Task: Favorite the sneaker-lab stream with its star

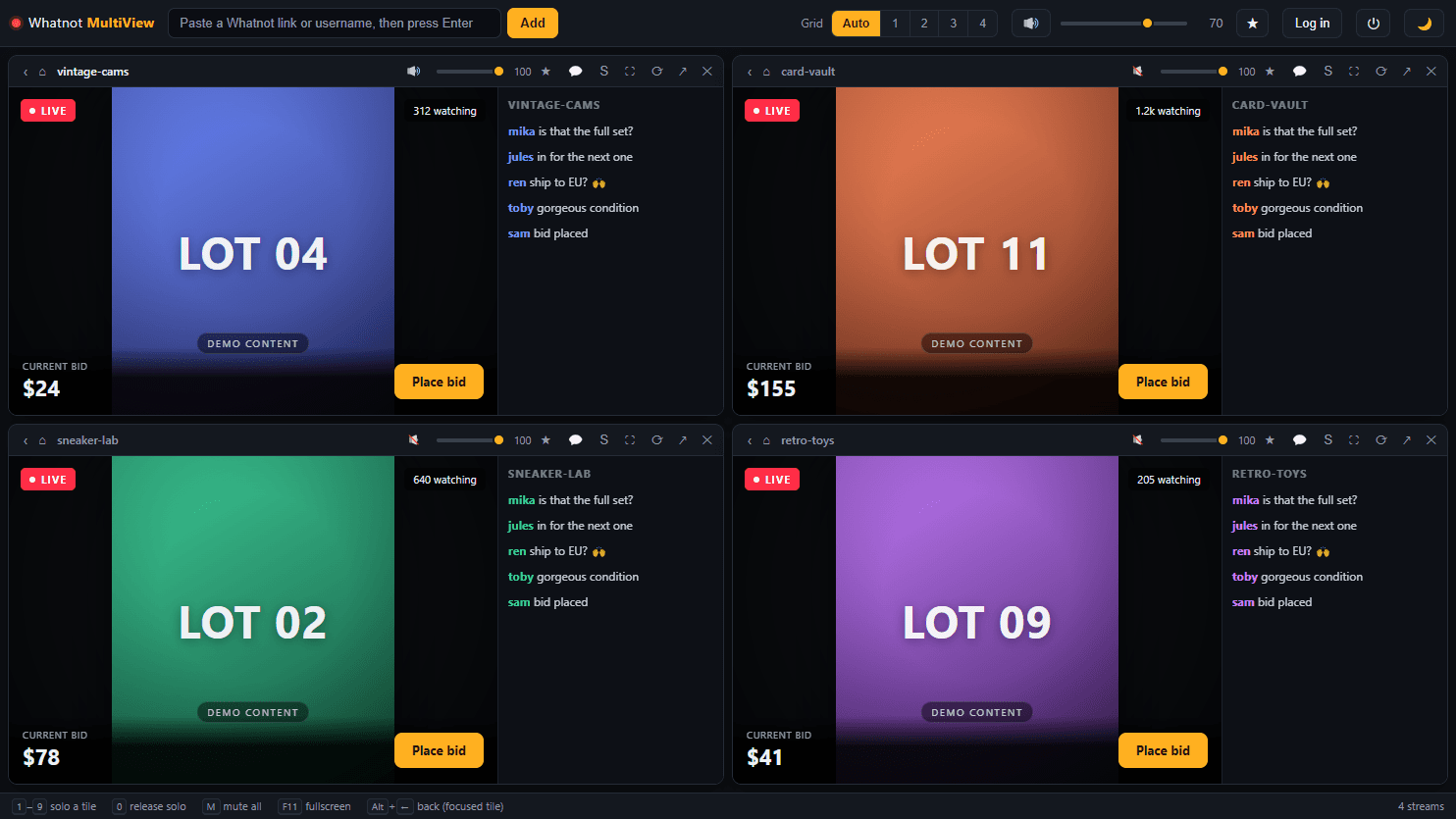Action: pyautogui.click(x=546, y=440)
